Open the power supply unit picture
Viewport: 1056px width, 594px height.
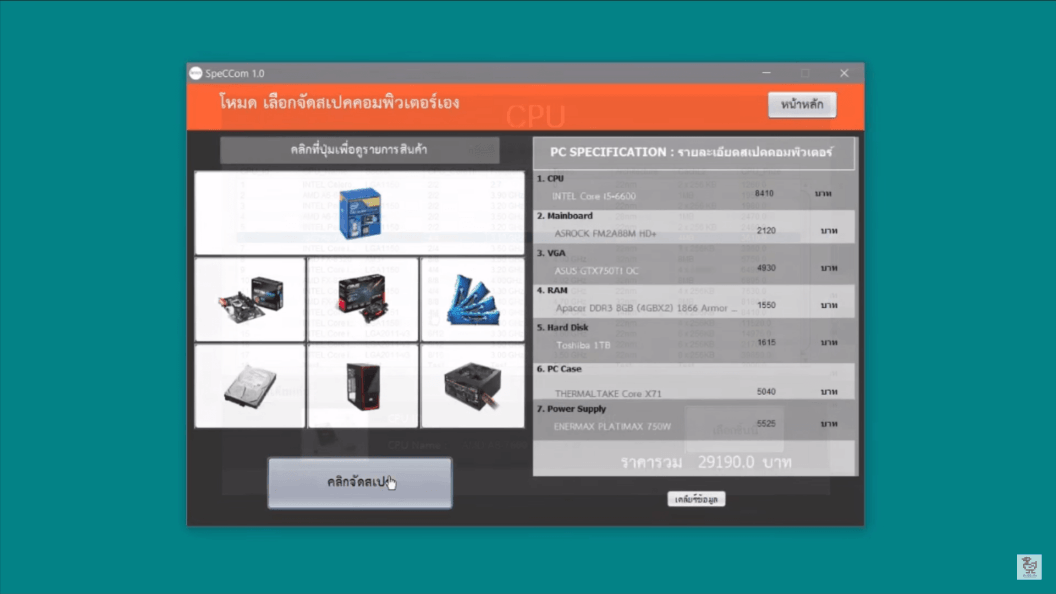pyautogui.click(x=473, y=385)
